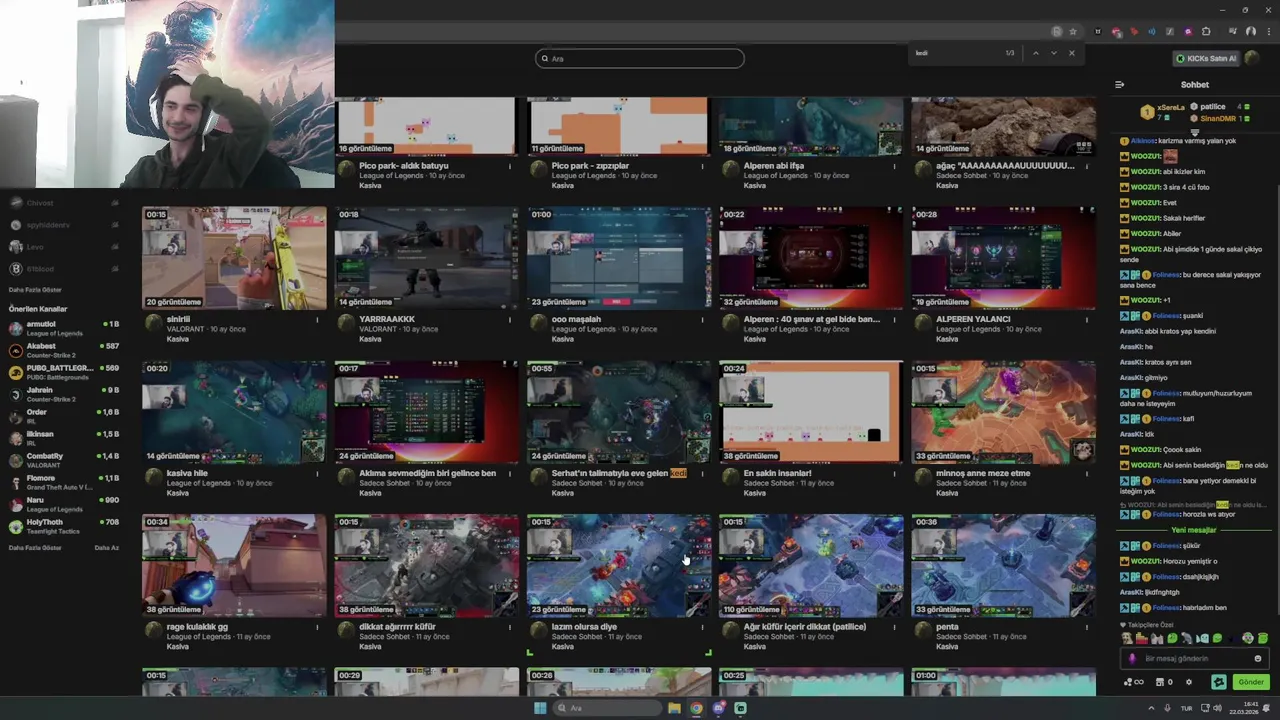This screenshot has width=1280, height=720.
Task: Show hidden system tray icons
Action: click(1151, 708)
